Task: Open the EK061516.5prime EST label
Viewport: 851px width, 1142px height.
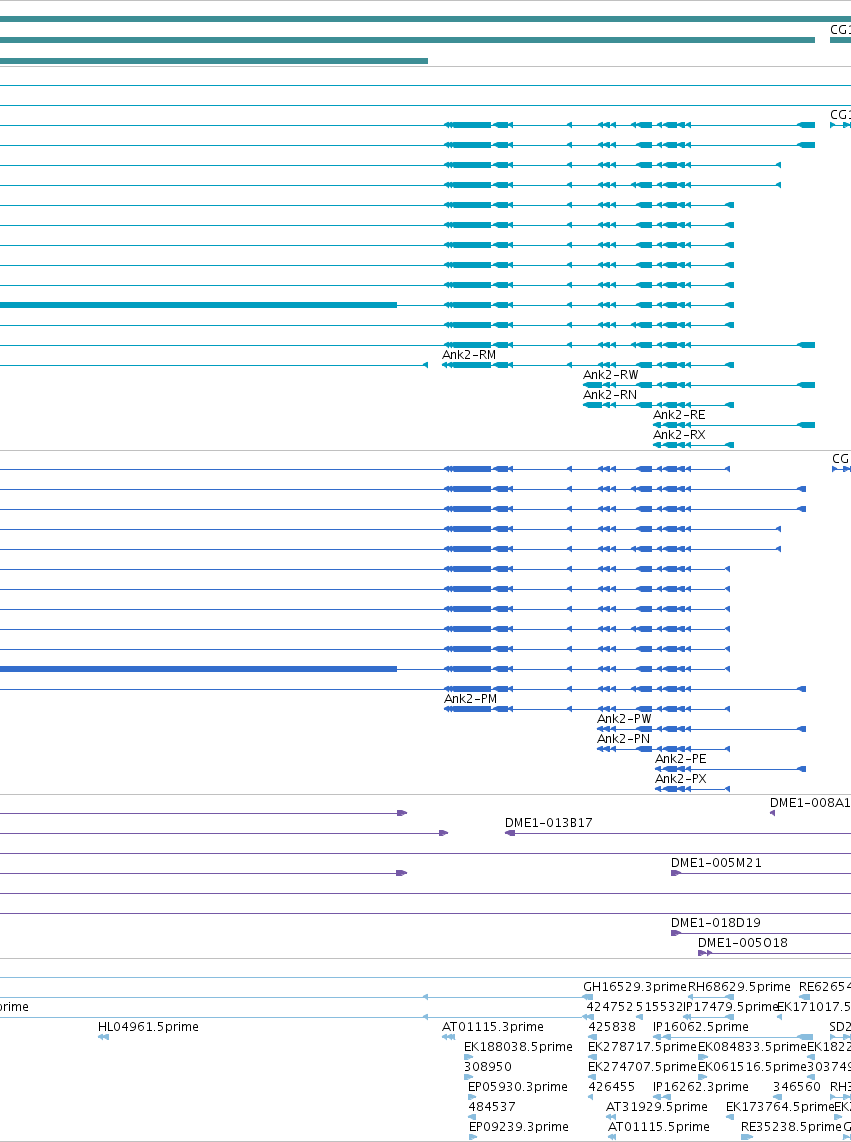Action: pos(752,1067)
